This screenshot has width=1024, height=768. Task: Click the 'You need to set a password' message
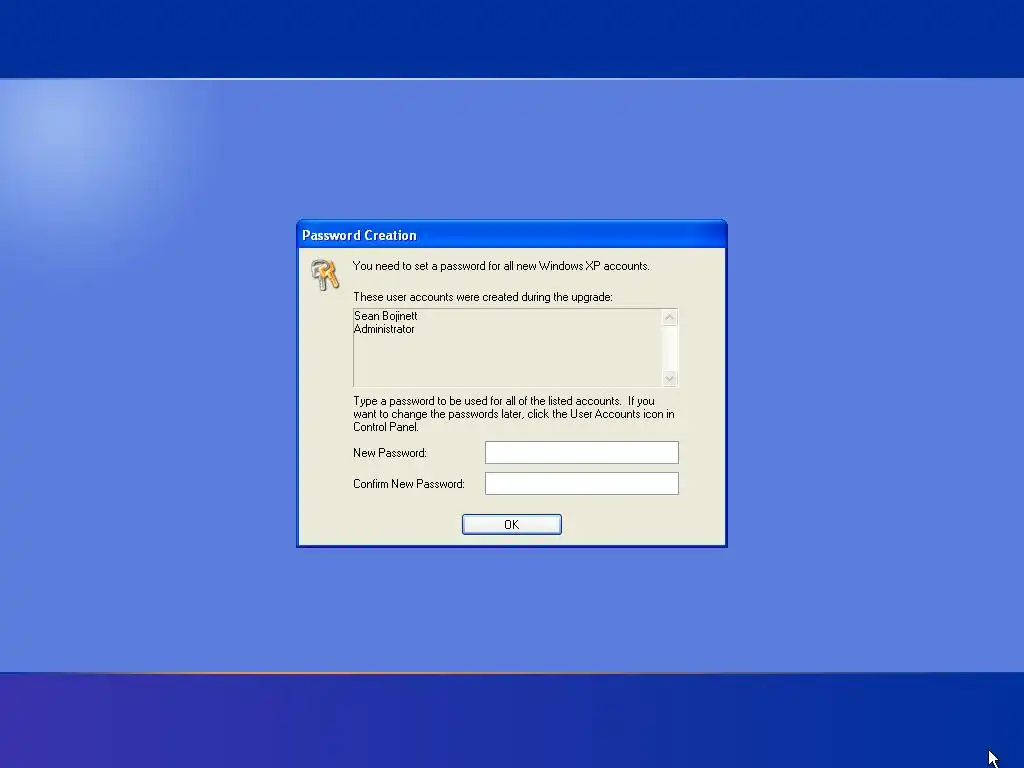(501, 266)
